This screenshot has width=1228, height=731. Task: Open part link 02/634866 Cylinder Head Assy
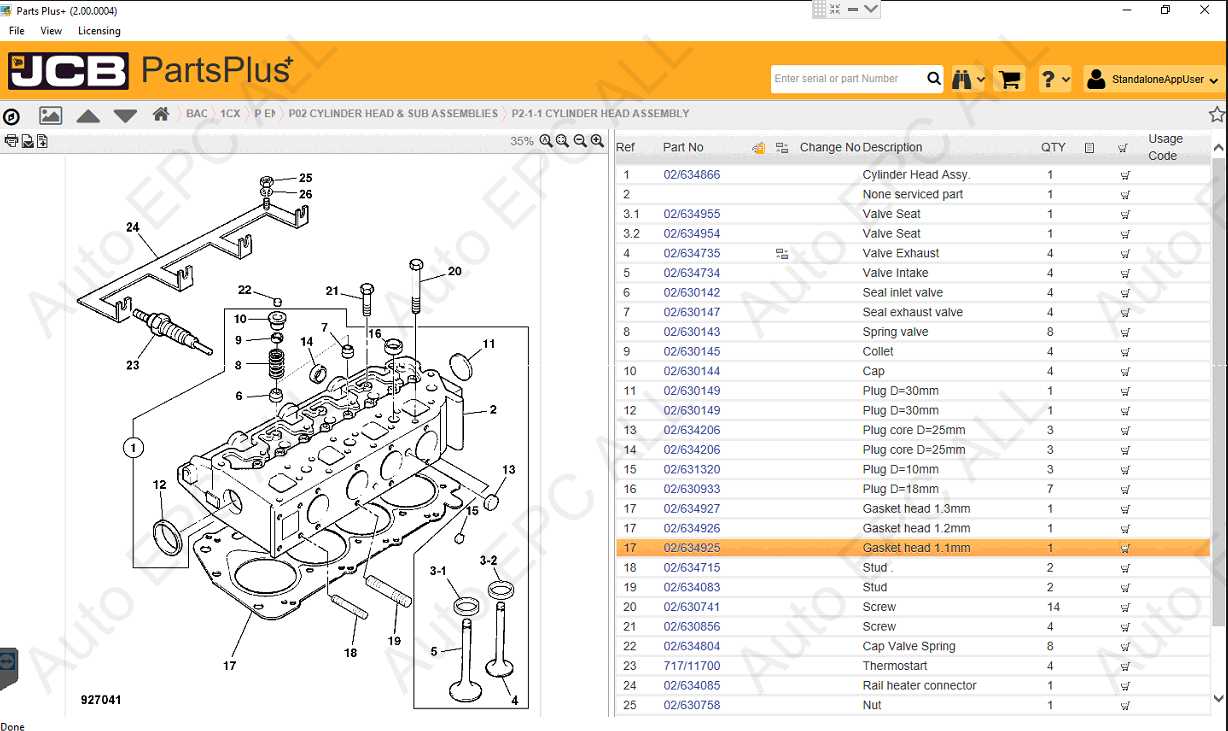(692, 174)
